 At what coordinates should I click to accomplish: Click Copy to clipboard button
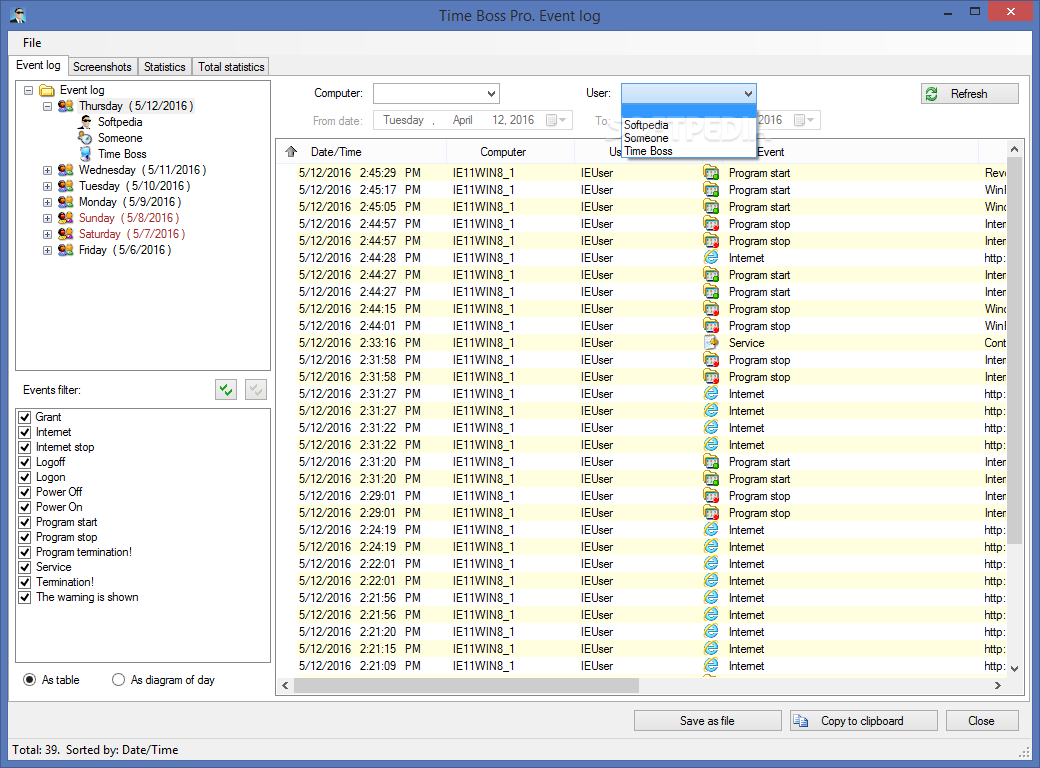coord(863,721)
